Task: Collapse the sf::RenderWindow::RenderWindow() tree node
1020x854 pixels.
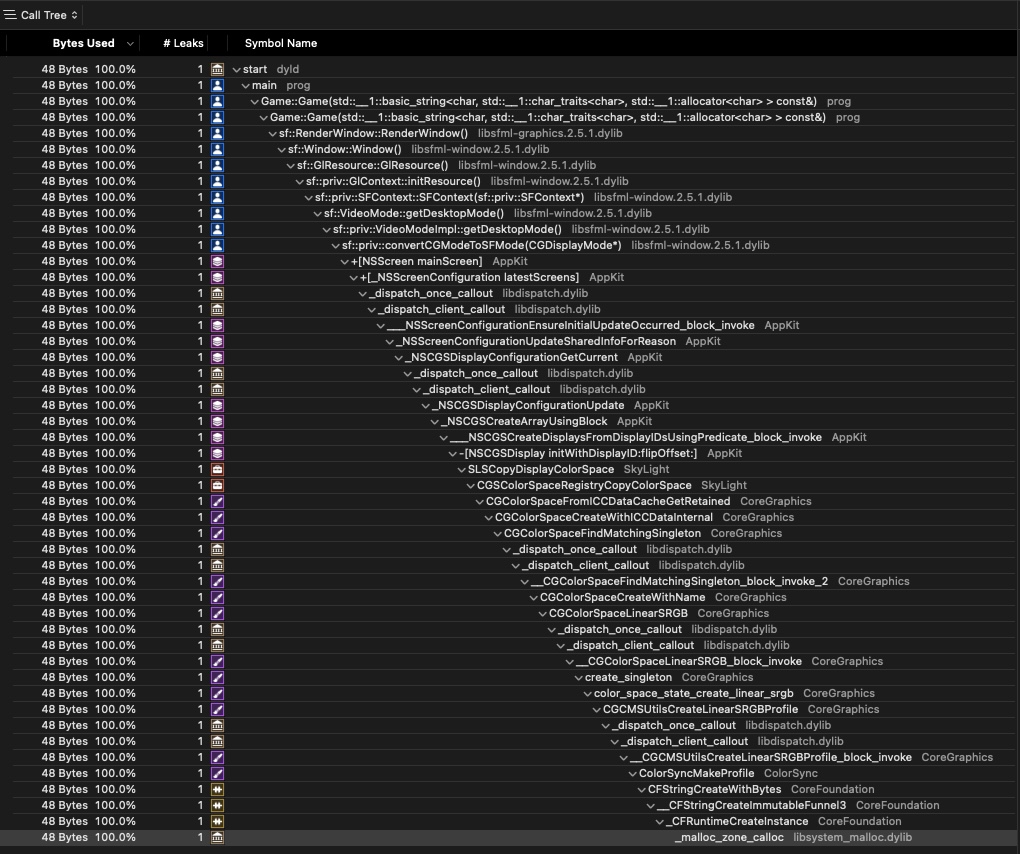Action: click(270, 133)
